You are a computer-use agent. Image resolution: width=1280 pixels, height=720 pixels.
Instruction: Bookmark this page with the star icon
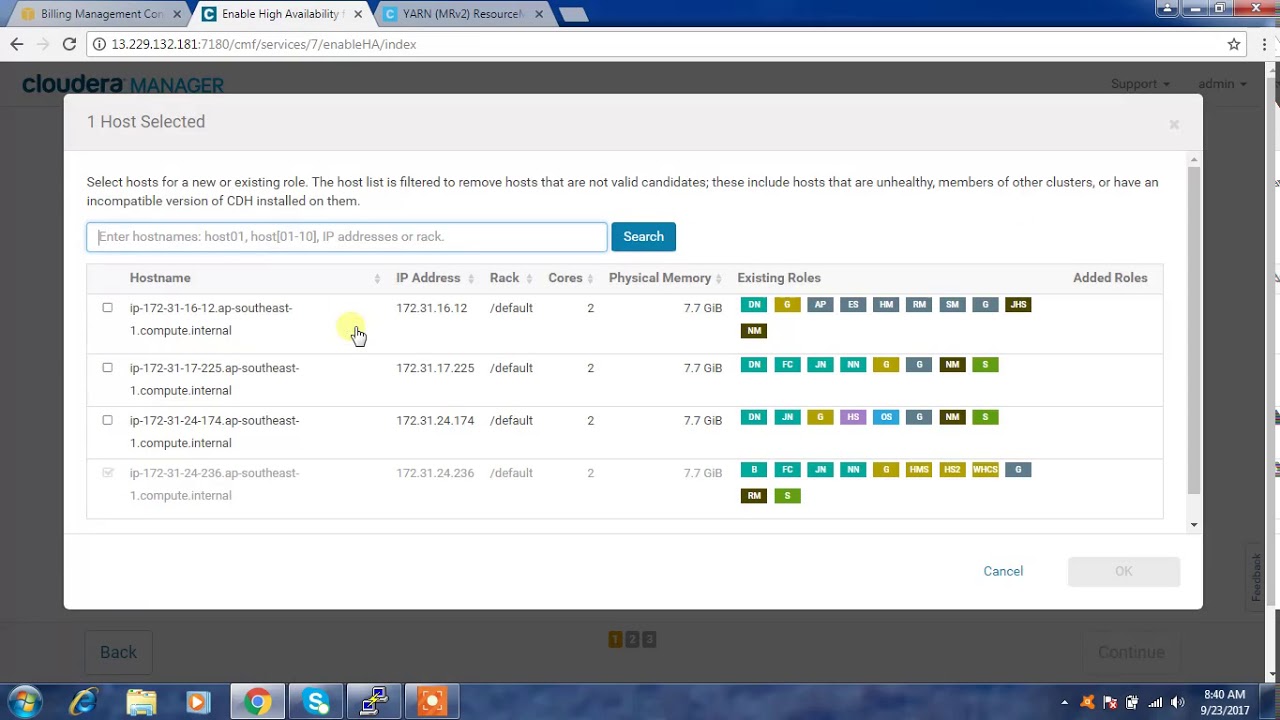pyautogui.click(x=1234, y=44)
